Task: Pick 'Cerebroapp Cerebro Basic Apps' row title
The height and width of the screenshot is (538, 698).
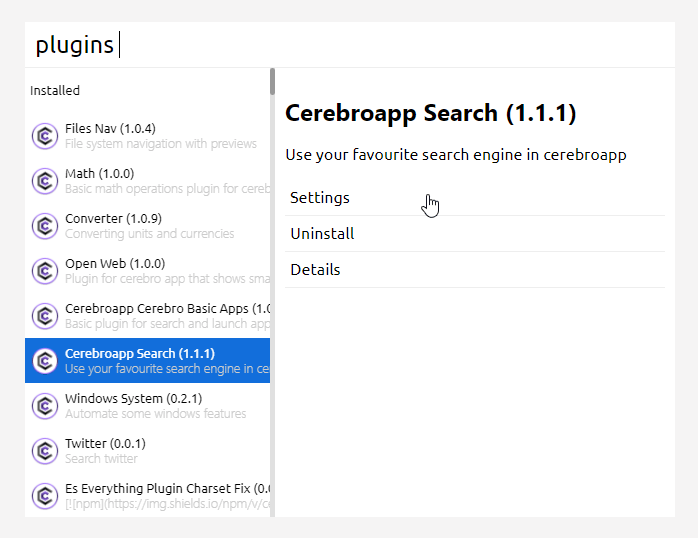Action: (x=167, y=308)
